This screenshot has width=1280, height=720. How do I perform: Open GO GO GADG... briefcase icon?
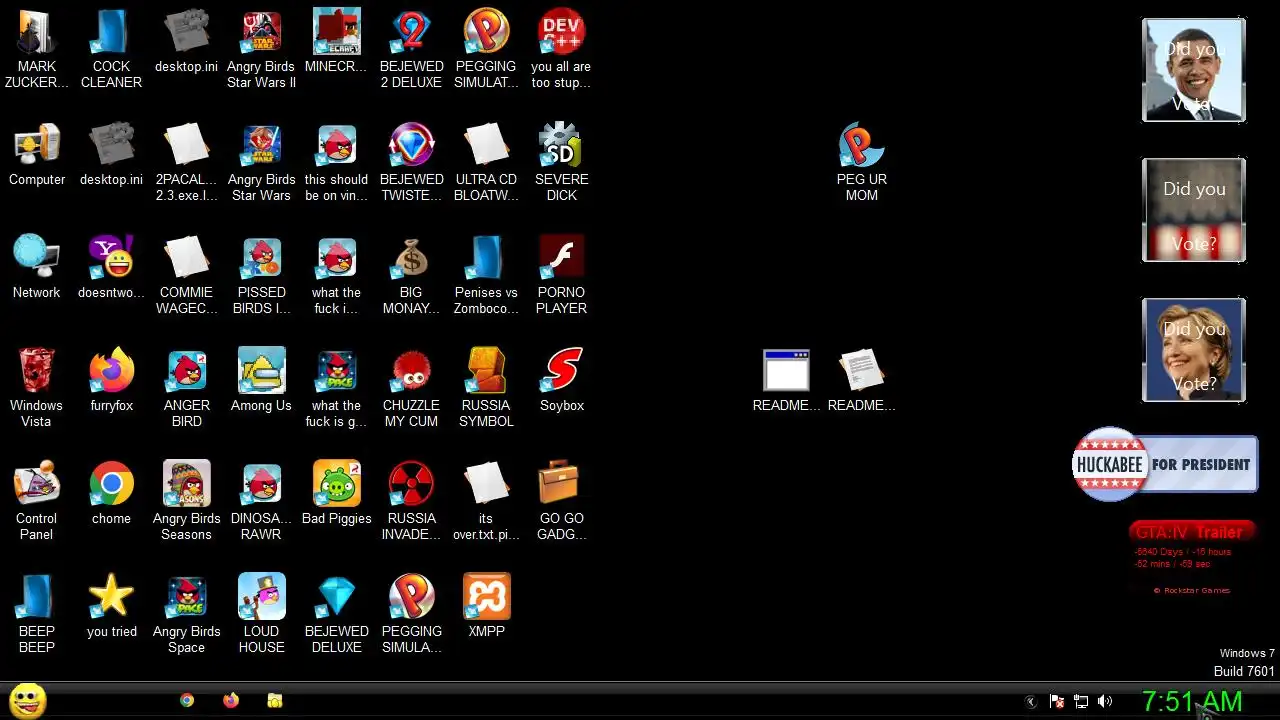point(562,502)
